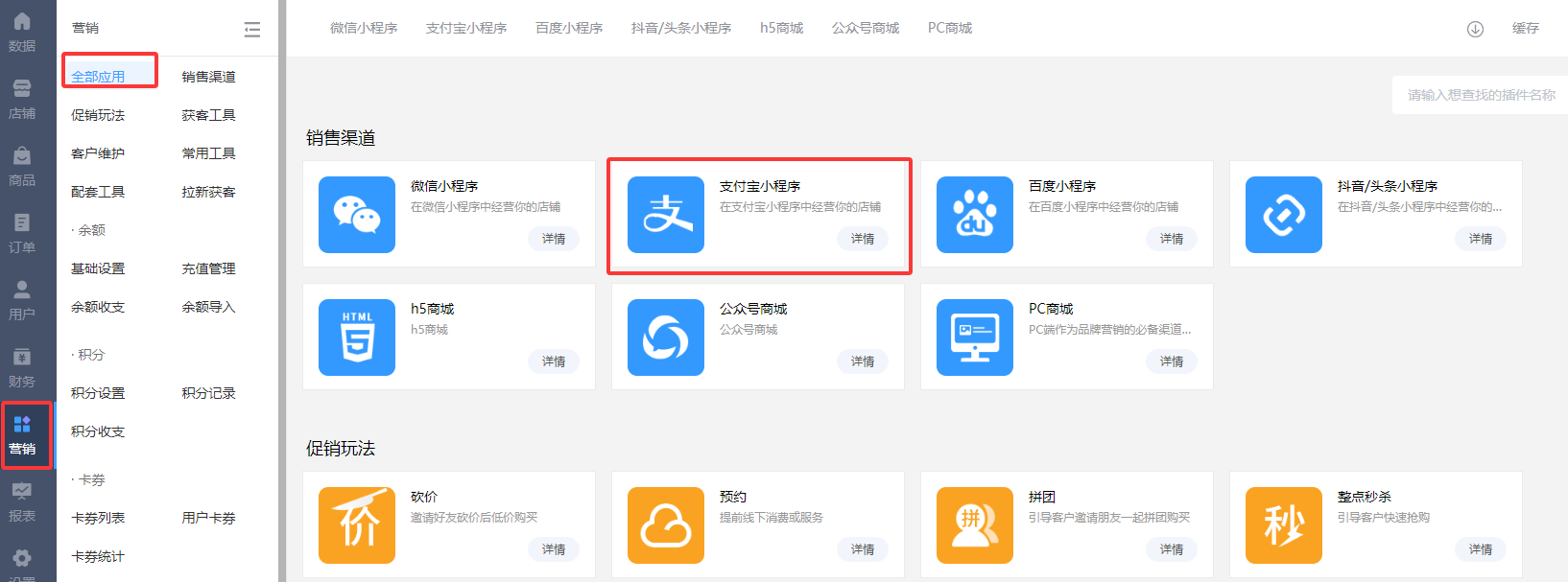Open 促销玩法 in the marketing menu
Image resolution: width=1568 pixels, height=582 pixels.
tap(98, 115)
